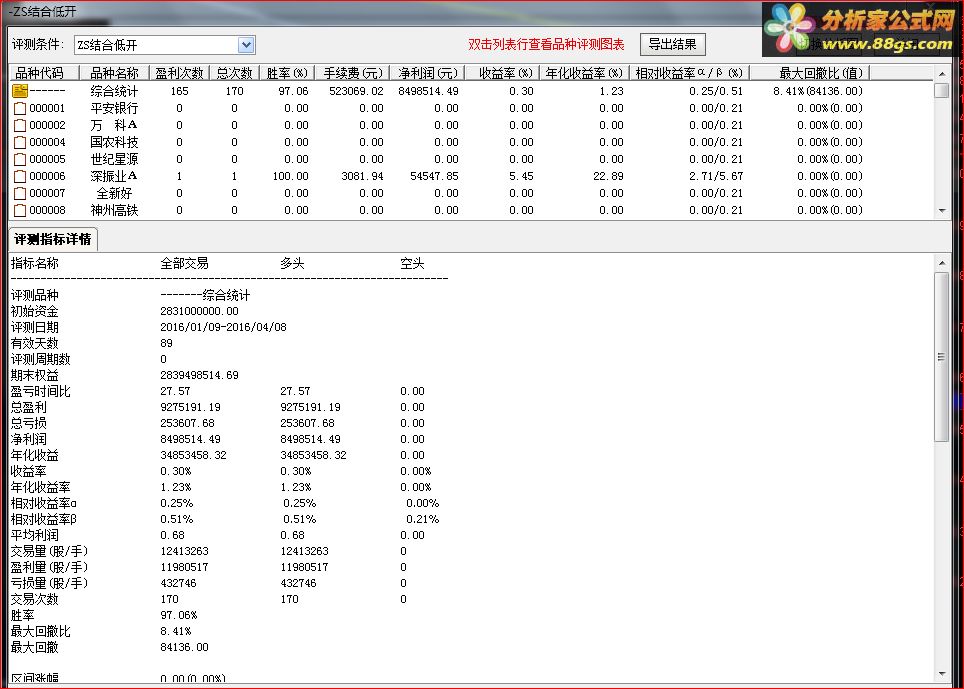
Task: Click the icon beside code 000001
Action: [20, 108]
